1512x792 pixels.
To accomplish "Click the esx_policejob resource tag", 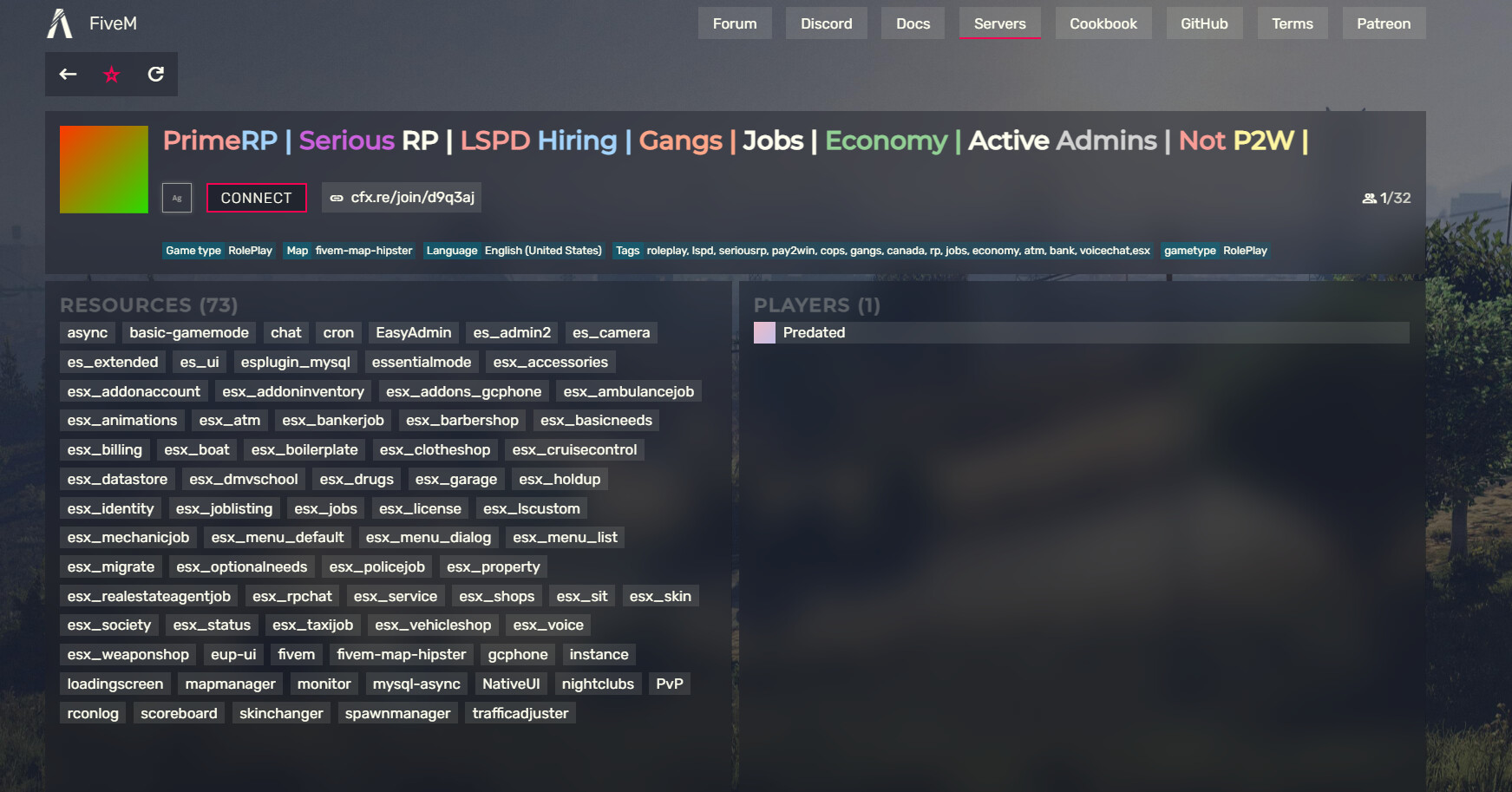I will tap(376, 566).
